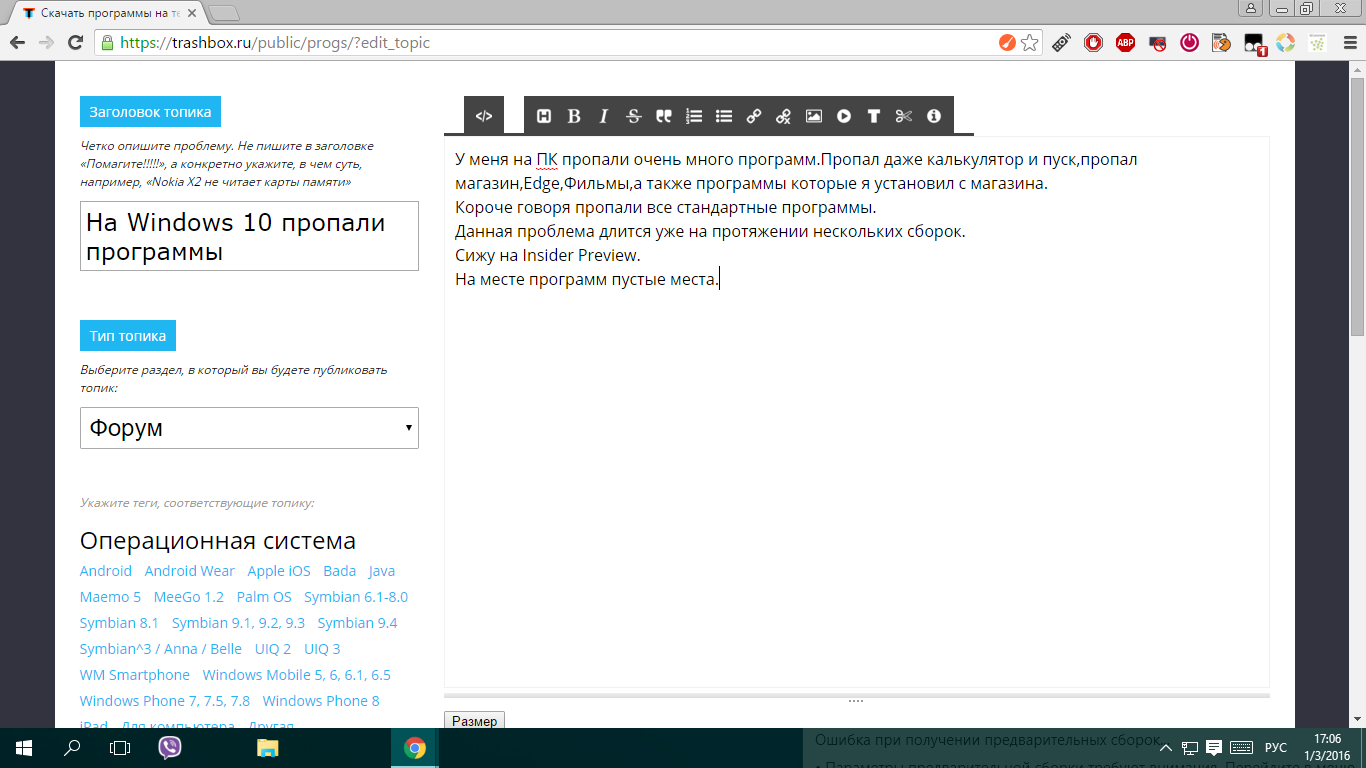Select the UIQ 3 tag
1366x768 pixels.
(322, 649)
